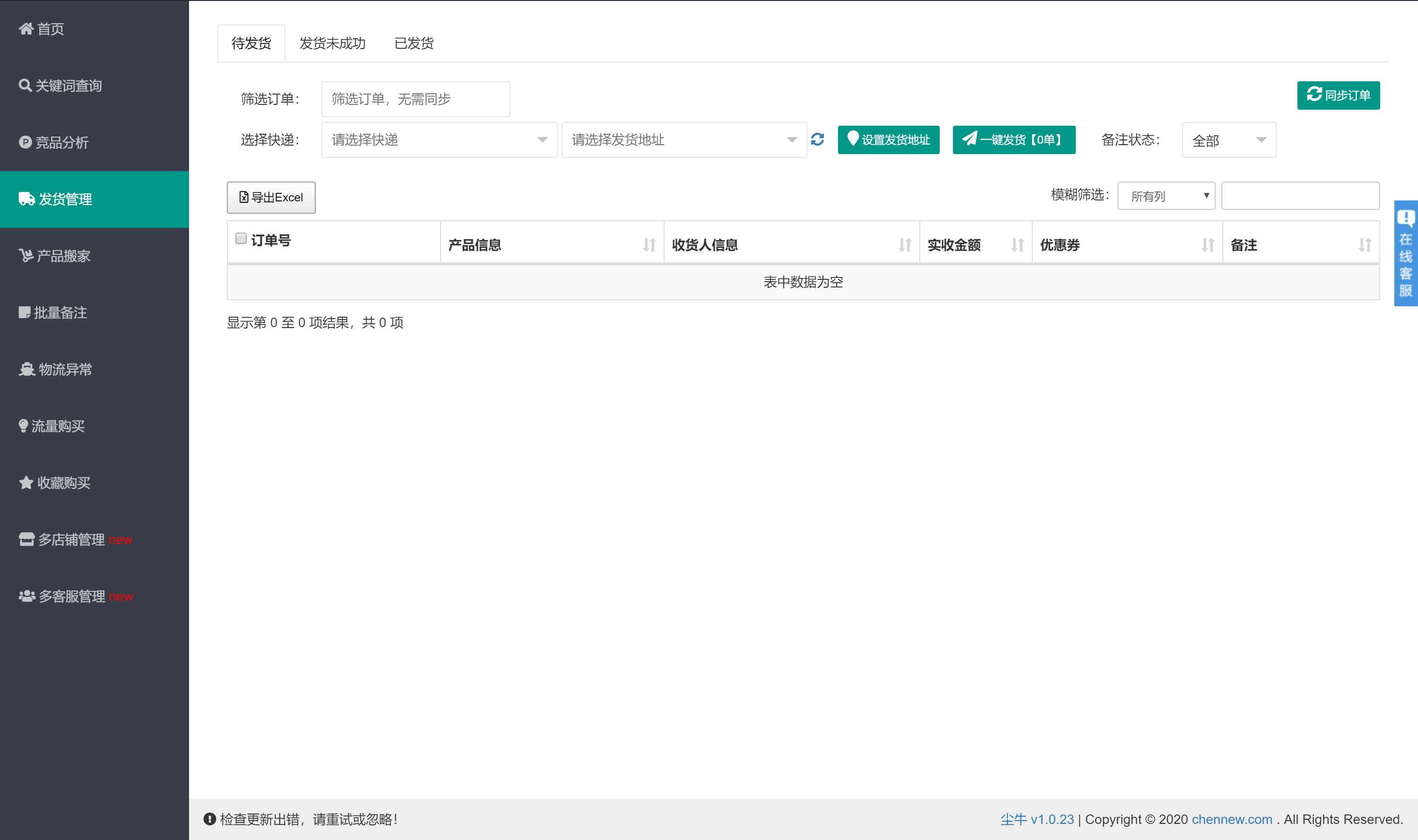
Task: Click the star icon beside 收藏购买
Action: [x=26, y=482]
